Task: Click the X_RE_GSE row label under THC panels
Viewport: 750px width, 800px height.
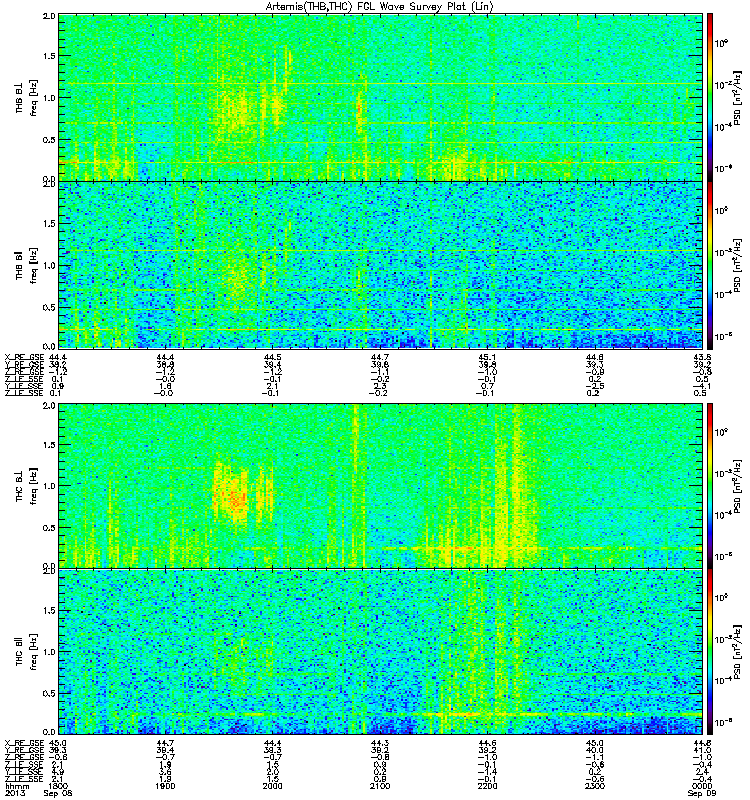Action: [x=24, y=743]
